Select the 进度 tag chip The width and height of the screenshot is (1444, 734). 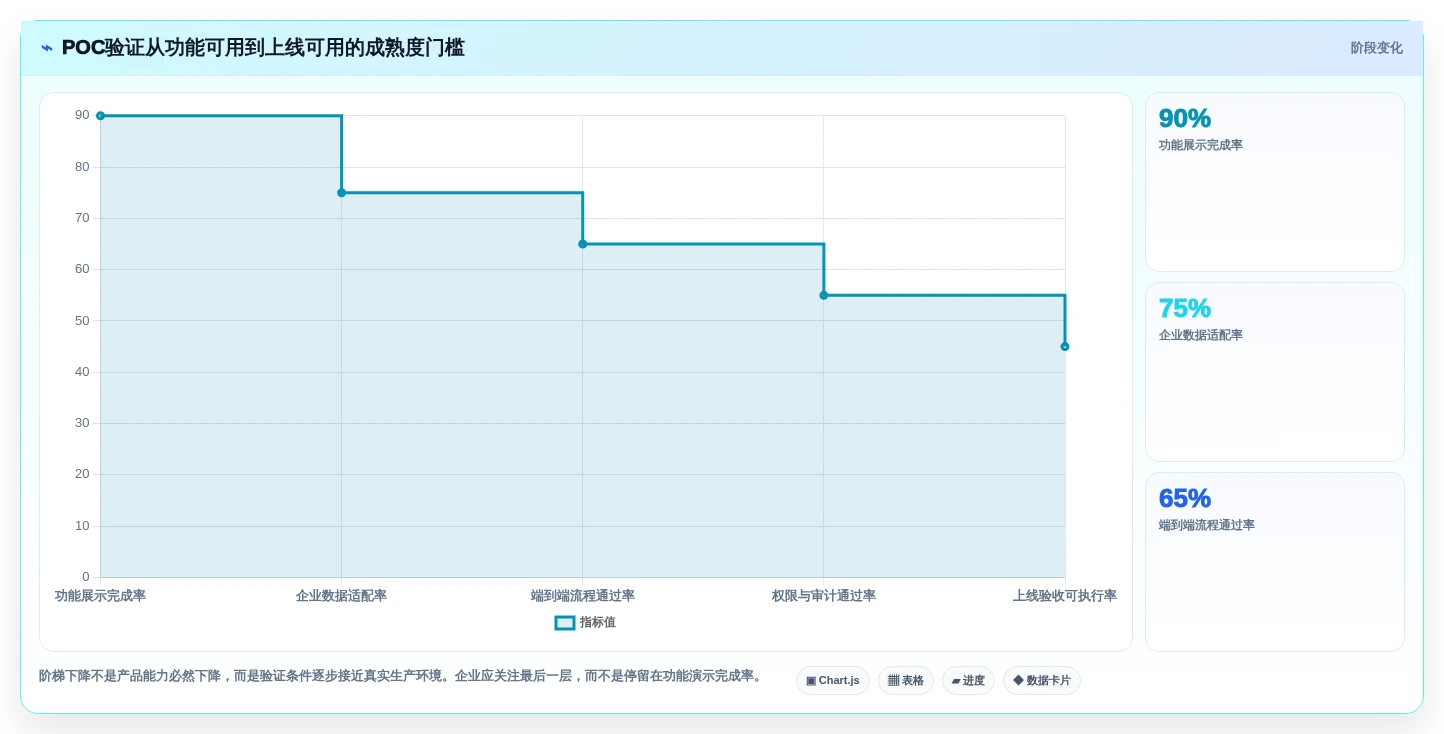[x=968, y=681]
